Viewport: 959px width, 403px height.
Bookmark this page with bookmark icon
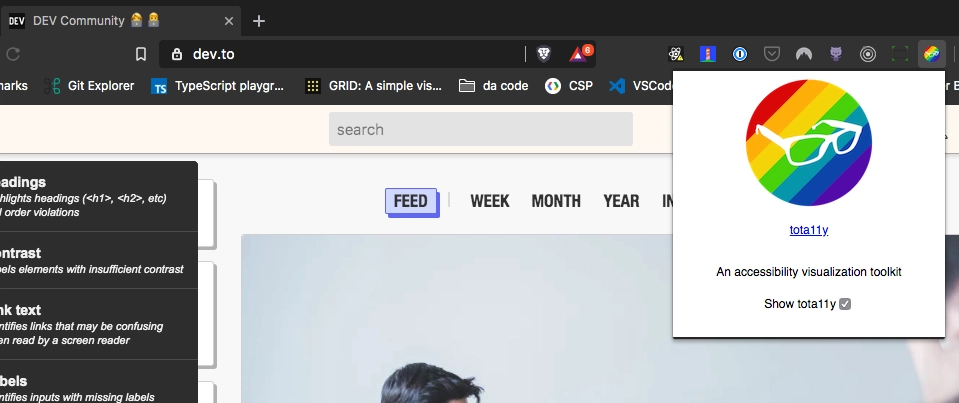coord(141,54)
